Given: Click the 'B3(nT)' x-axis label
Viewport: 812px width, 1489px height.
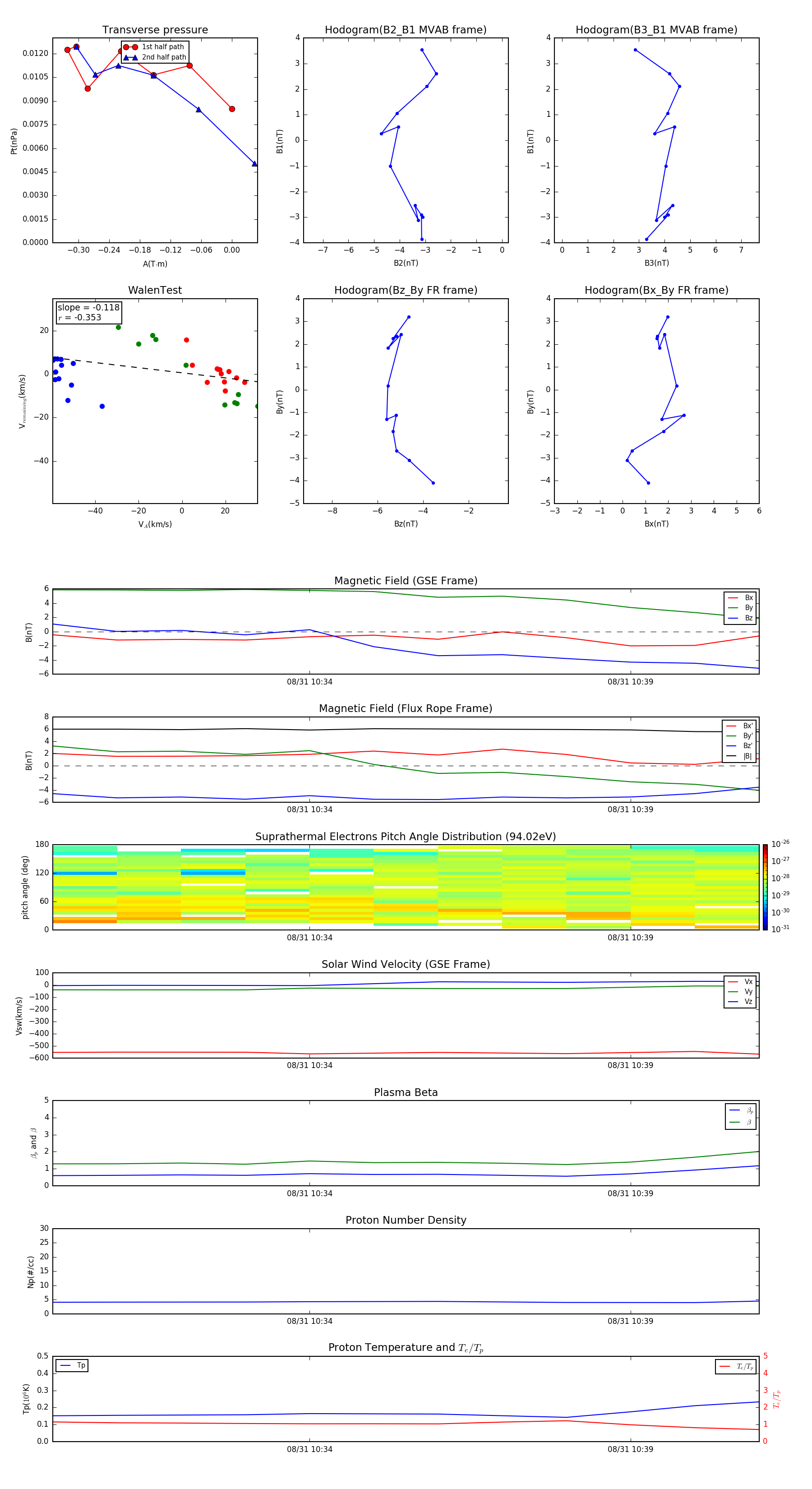Looking at the screenshot, I should tap(656, 263).
